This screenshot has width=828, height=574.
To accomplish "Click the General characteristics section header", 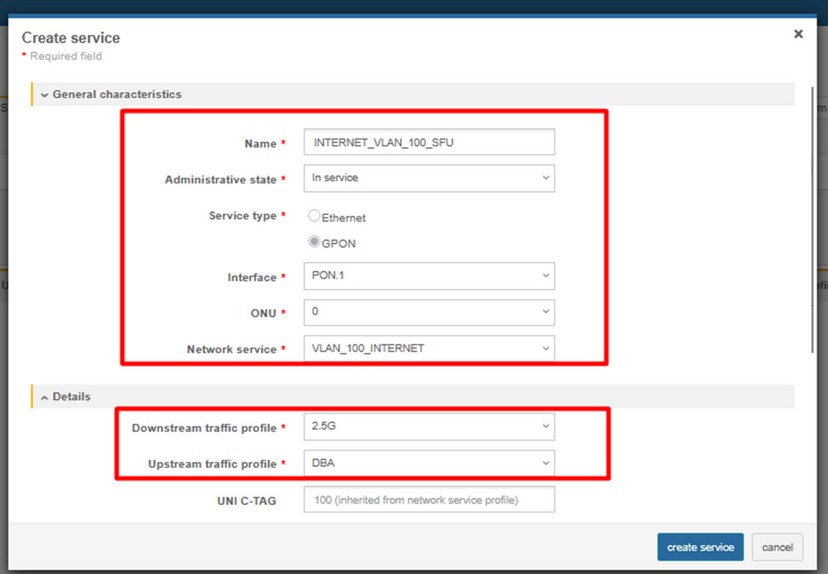I will (117, 94).
